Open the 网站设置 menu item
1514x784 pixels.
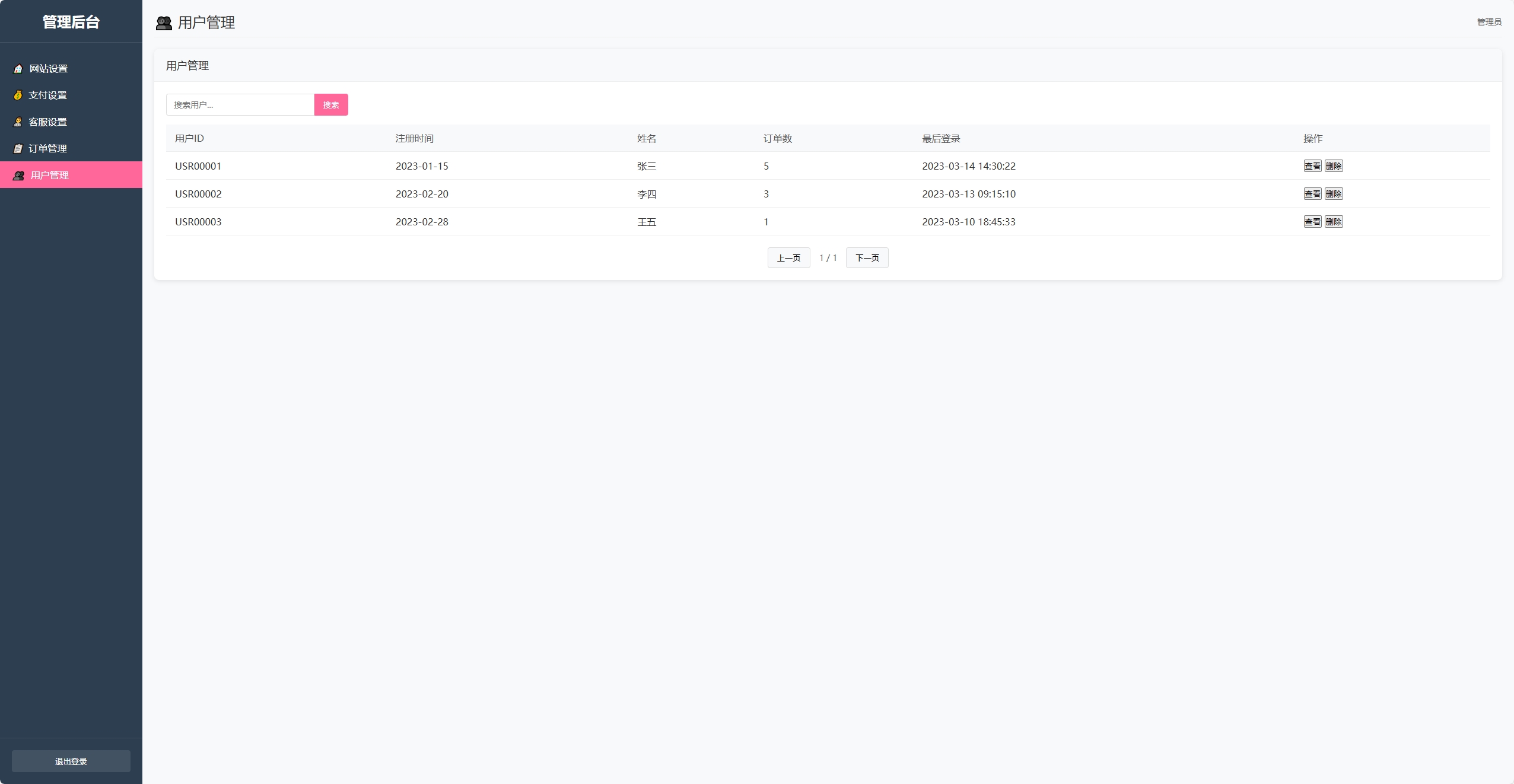pyautogui.click(x=49, y=69)
